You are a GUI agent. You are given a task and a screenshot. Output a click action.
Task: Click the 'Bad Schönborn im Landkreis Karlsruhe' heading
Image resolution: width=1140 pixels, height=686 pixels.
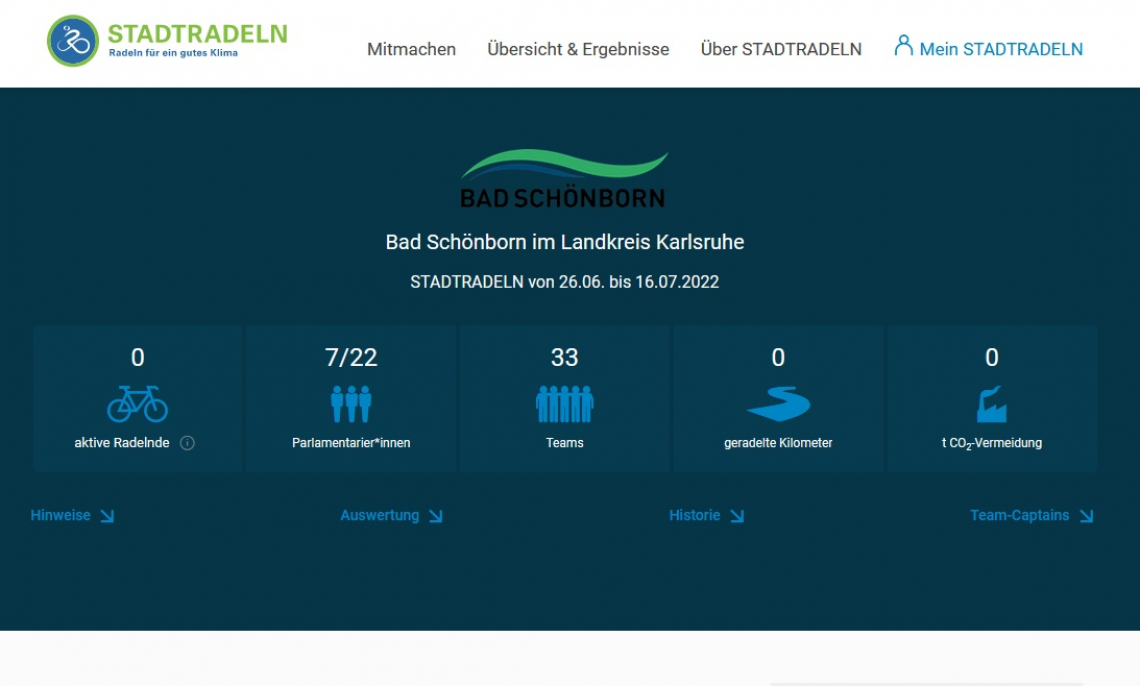click(x=565, y=242)
